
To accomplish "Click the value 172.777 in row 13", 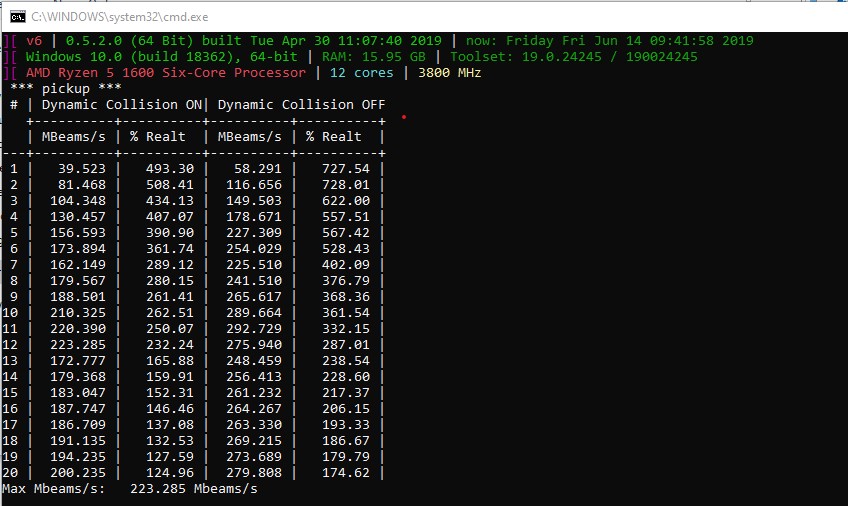I will pos(78,361).
